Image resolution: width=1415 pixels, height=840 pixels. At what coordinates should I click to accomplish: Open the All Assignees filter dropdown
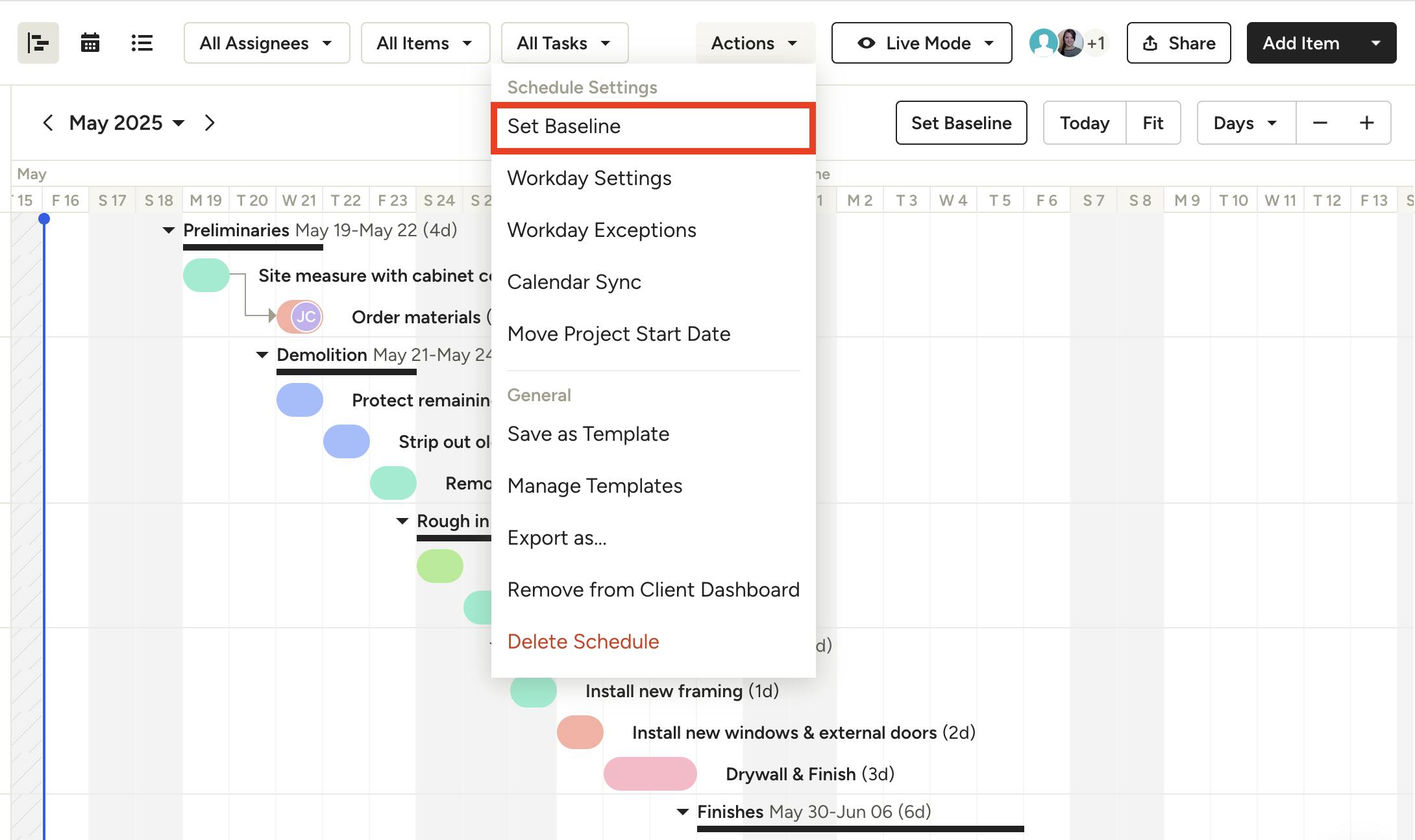pos(266,43)
